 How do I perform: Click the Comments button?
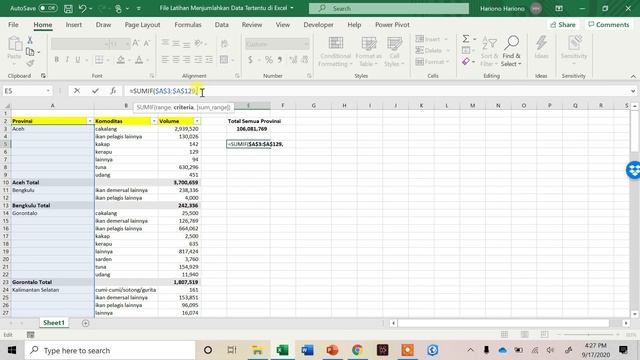click(609, 24)
